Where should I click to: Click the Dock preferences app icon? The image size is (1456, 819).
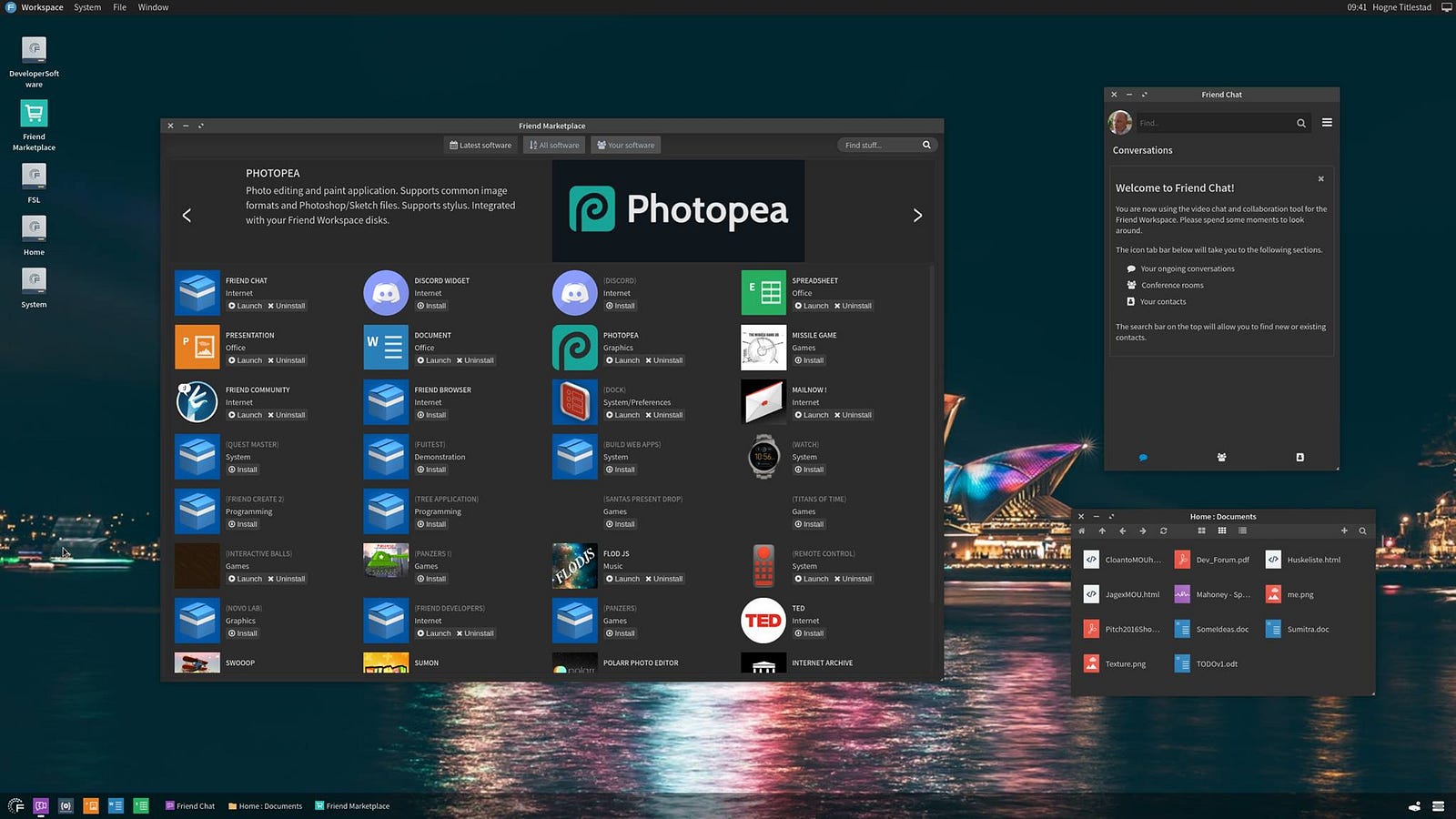point(575,402)
